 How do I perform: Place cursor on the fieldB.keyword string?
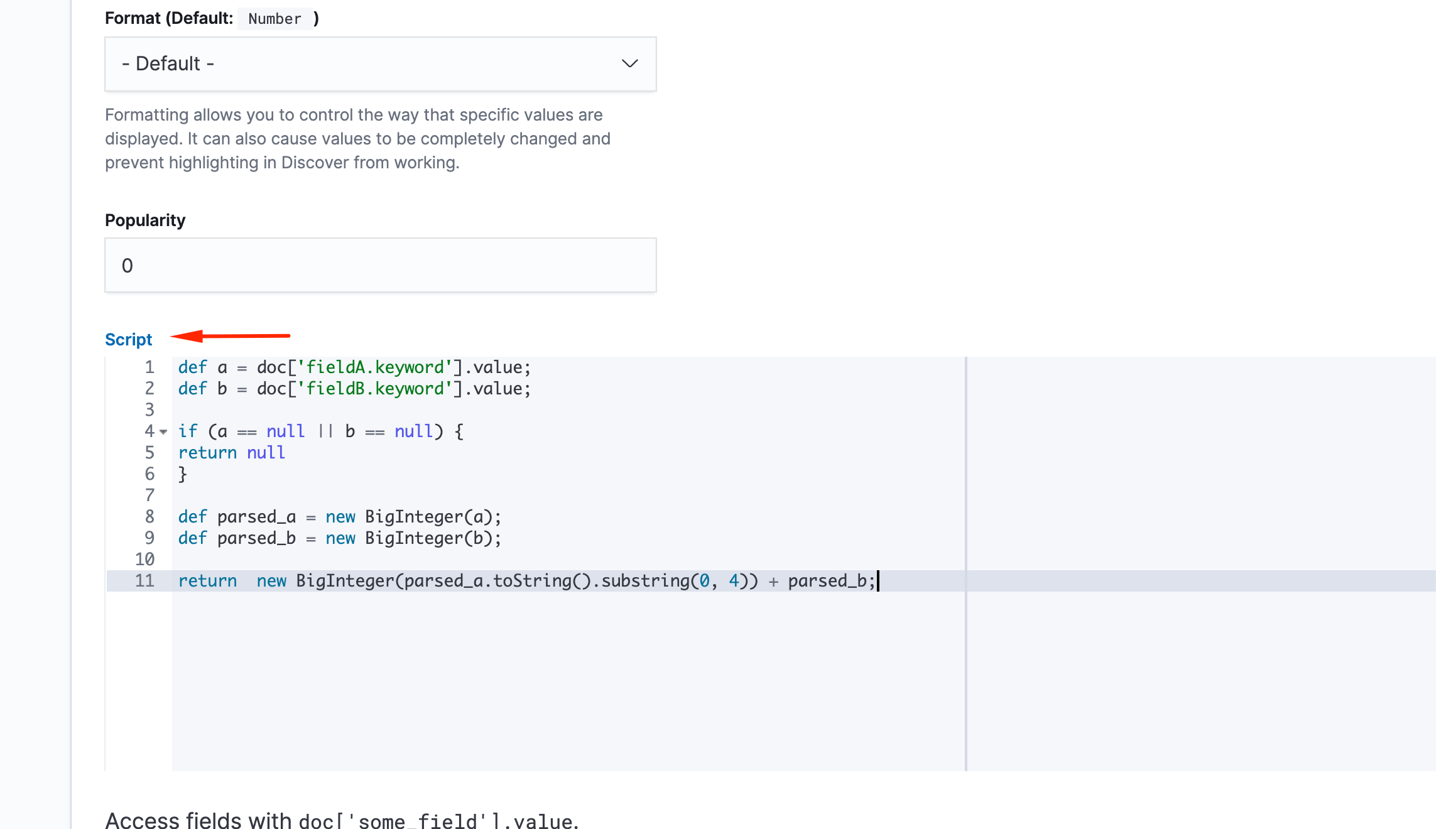(375, 389)
